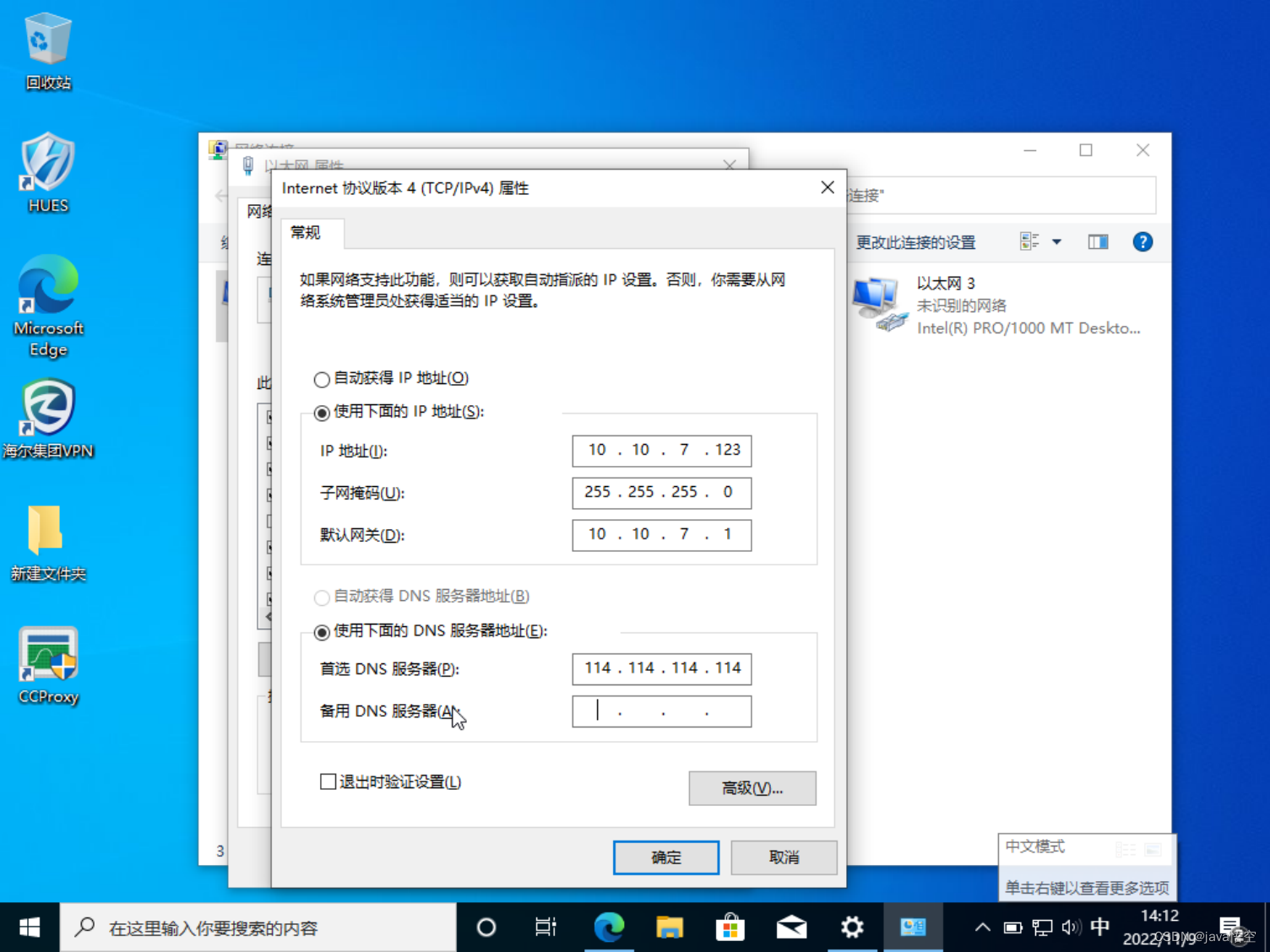Click the 默认网关 input field
1270x952 pixels.
click(x=662, y=535)
